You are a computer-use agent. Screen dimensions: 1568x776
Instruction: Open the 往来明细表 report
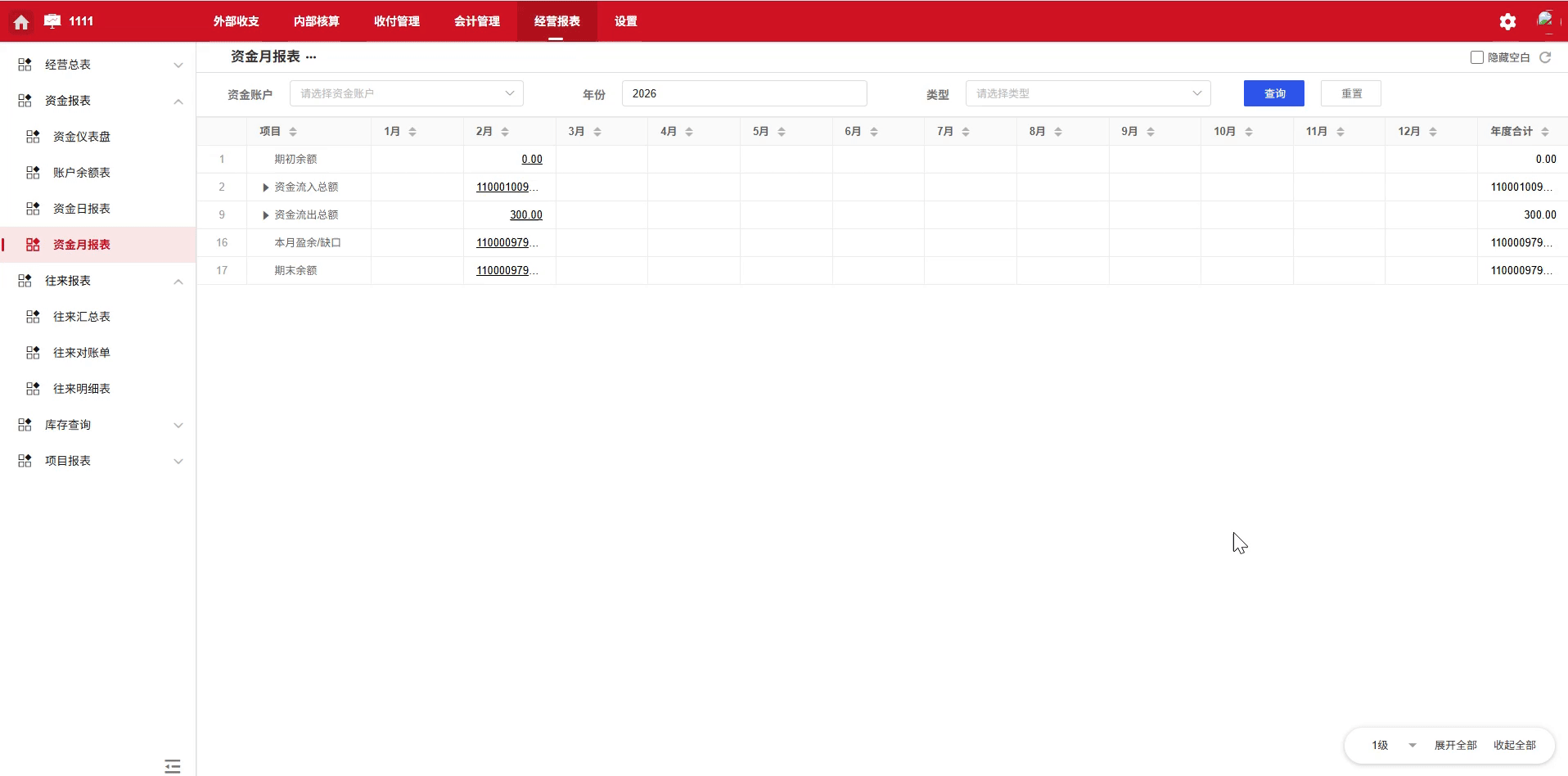pyautogui.click(x=82, y=389)
